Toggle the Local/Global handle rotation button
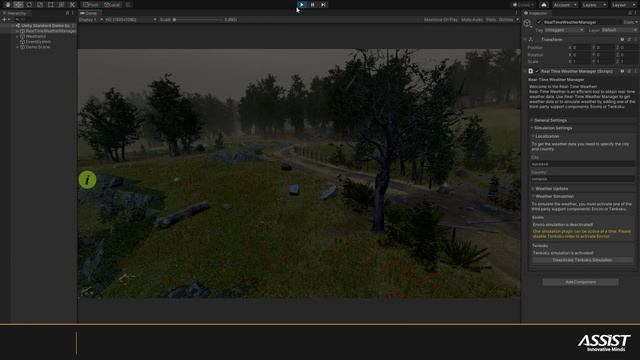This screenshot has height=360, width=640. [x=112, y=5]
